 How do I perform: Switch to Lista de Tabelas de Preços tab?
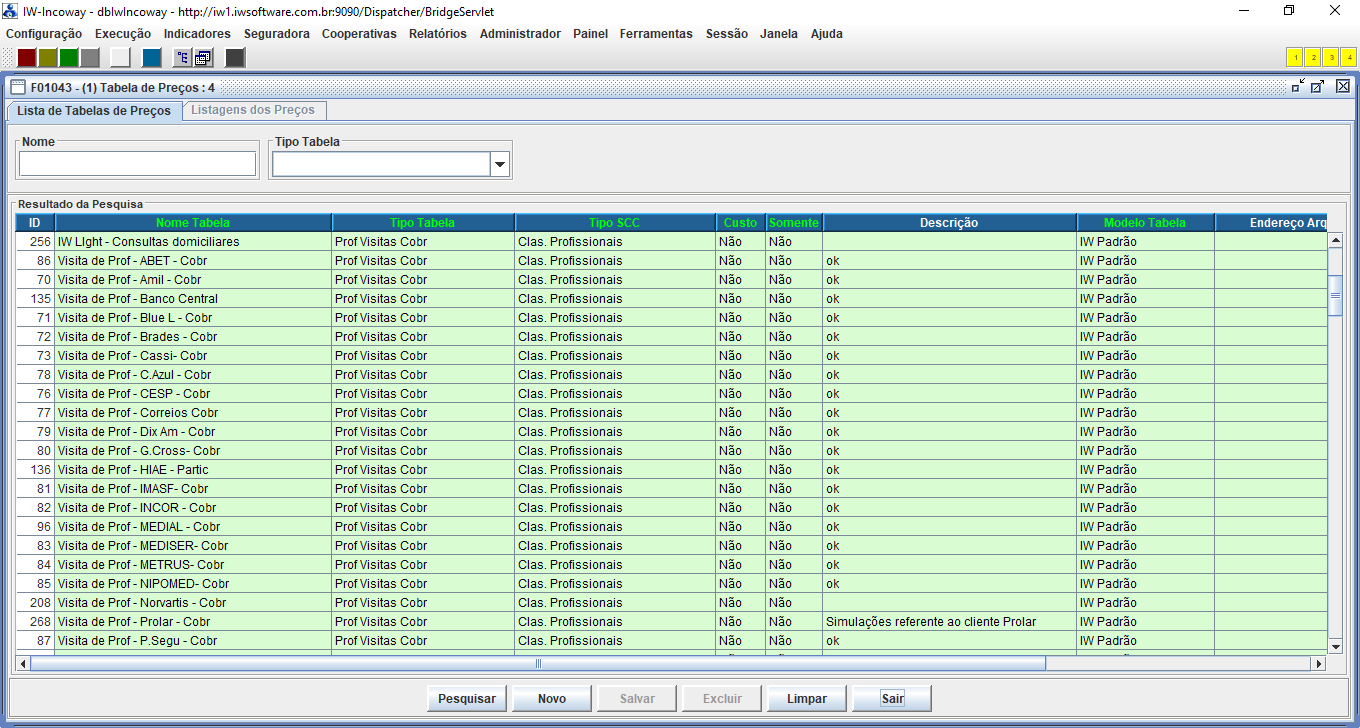coord(94,111)
